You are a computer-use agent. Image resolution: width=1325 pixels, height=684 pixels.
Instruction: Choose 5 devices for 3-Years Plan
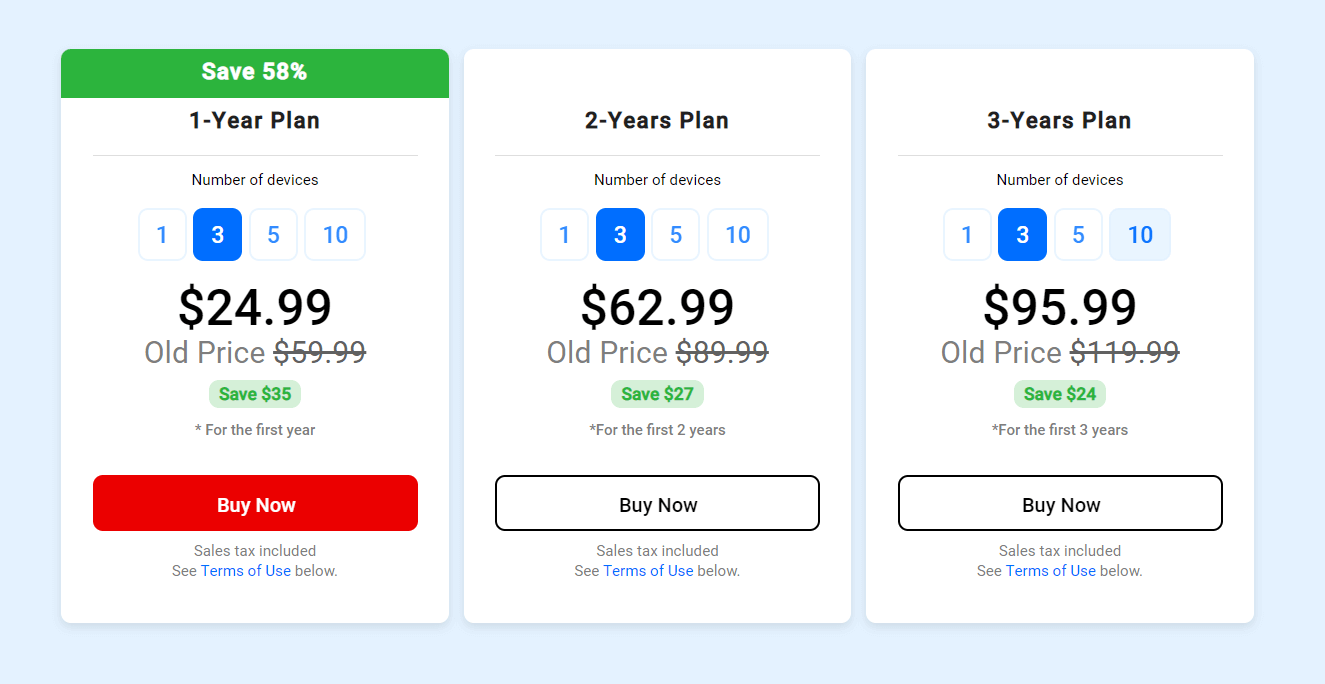(x=1078, y=235)
